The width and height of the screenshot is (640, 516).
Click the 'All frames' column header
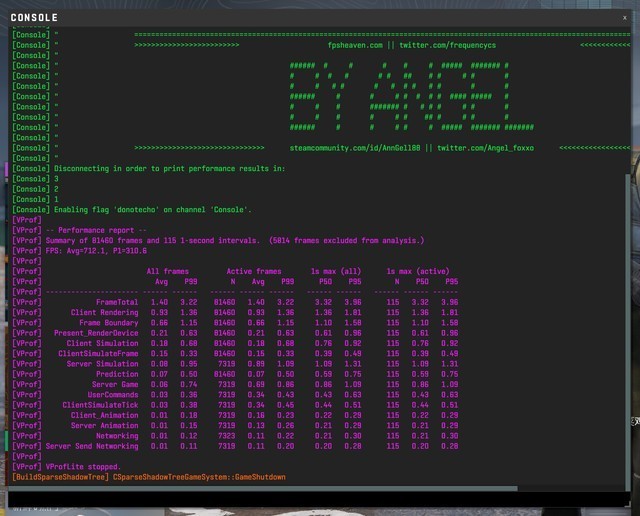click(x=168, y=271)
